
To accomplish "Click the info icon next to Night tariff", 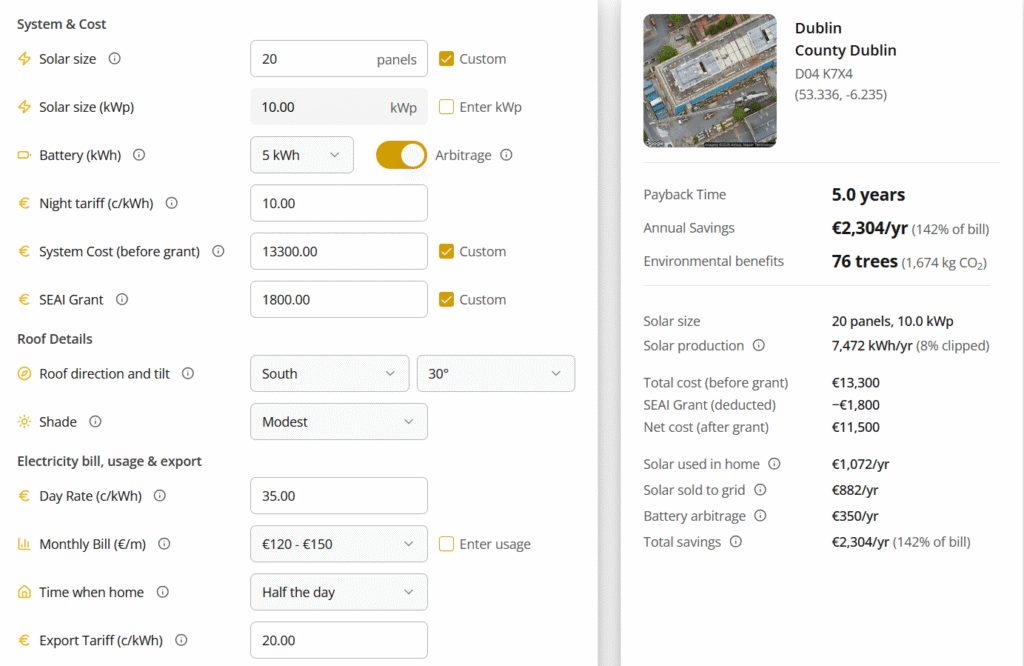I will [172, 203].
